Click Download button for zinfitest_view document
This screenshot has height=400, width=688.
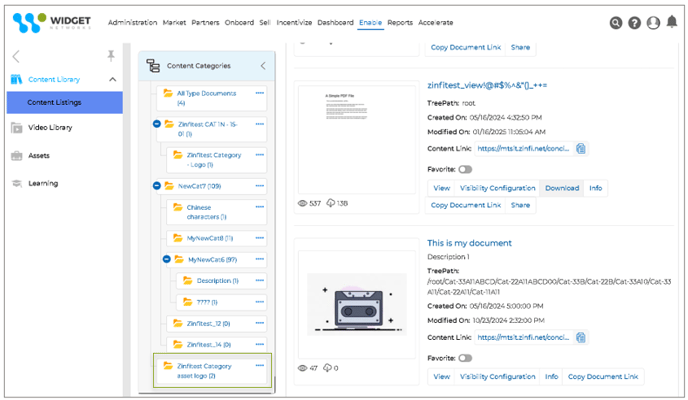(x=561, y=188)
